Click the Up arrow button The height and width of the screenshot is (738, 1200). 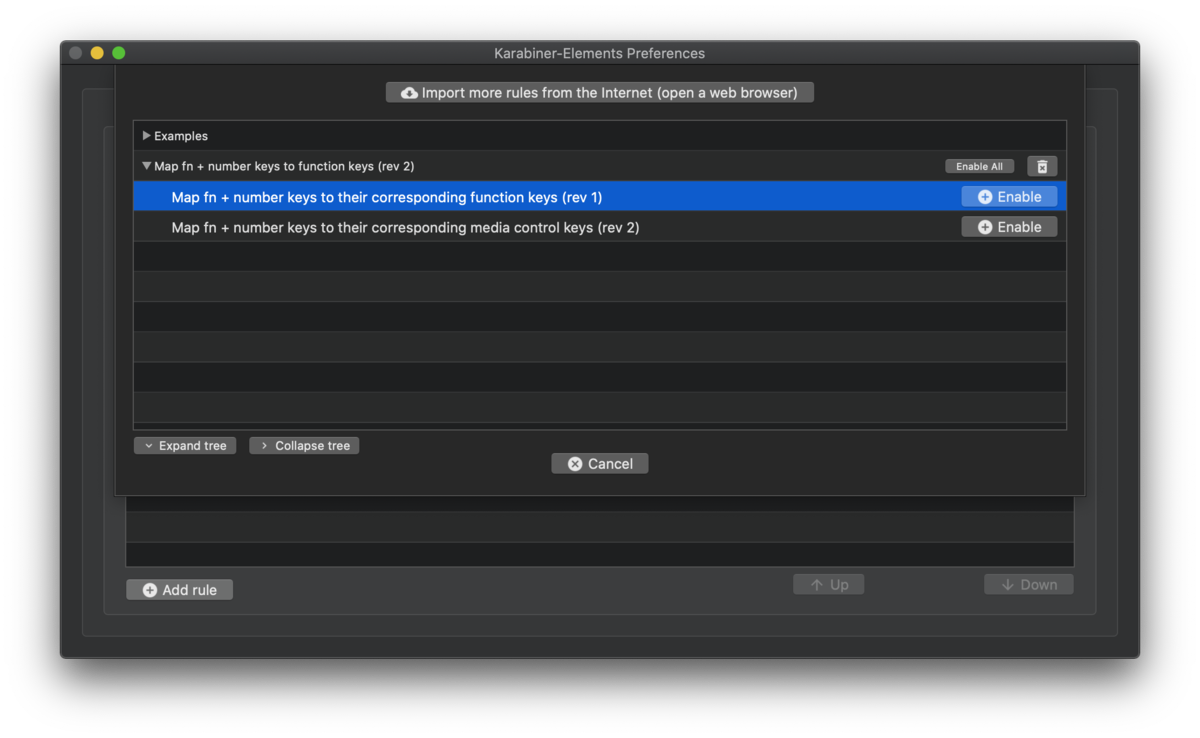[829, 584]
